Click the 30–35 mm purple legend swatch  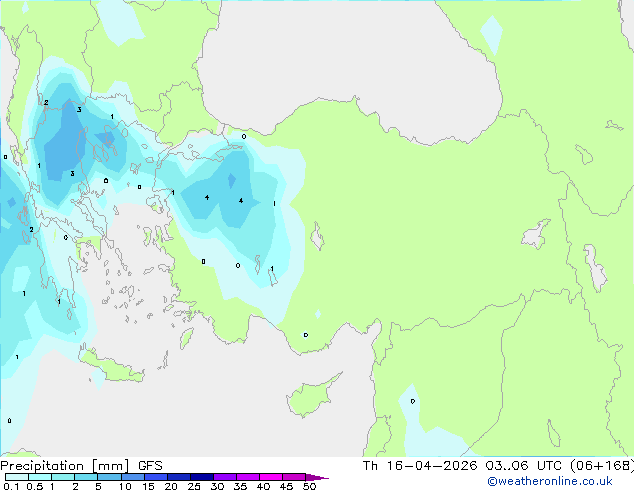[x=224, y=477]
